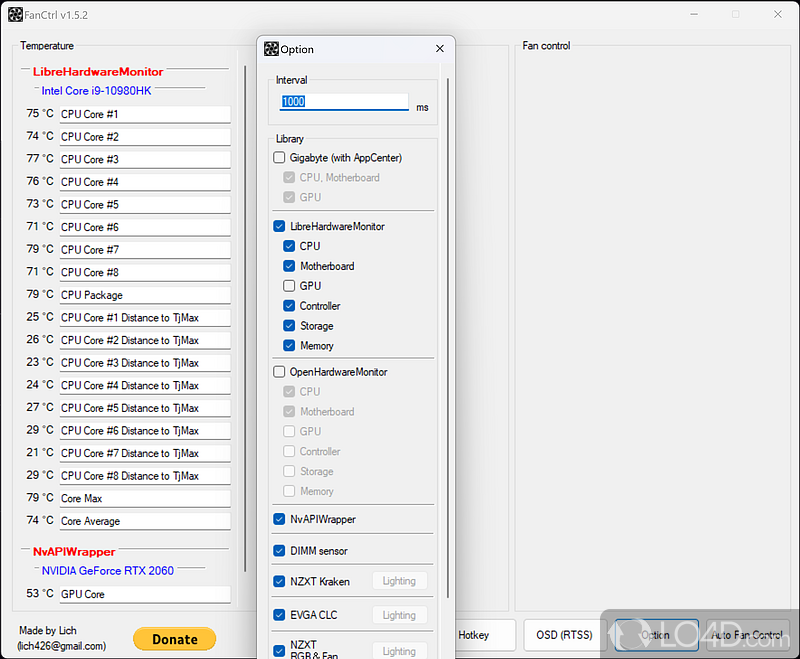The width and height of the screenshot is (800, 659).
Task: Click the Option button in main window
Action: click(x=657, y=635)
